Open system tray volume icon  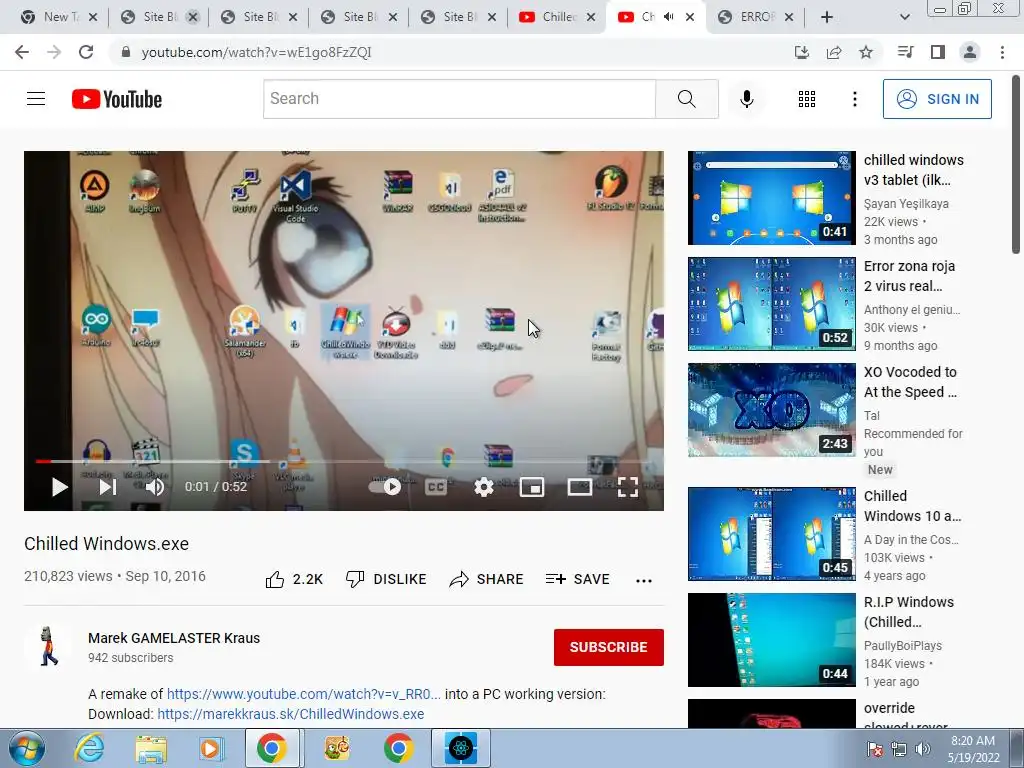coord(922,749)
